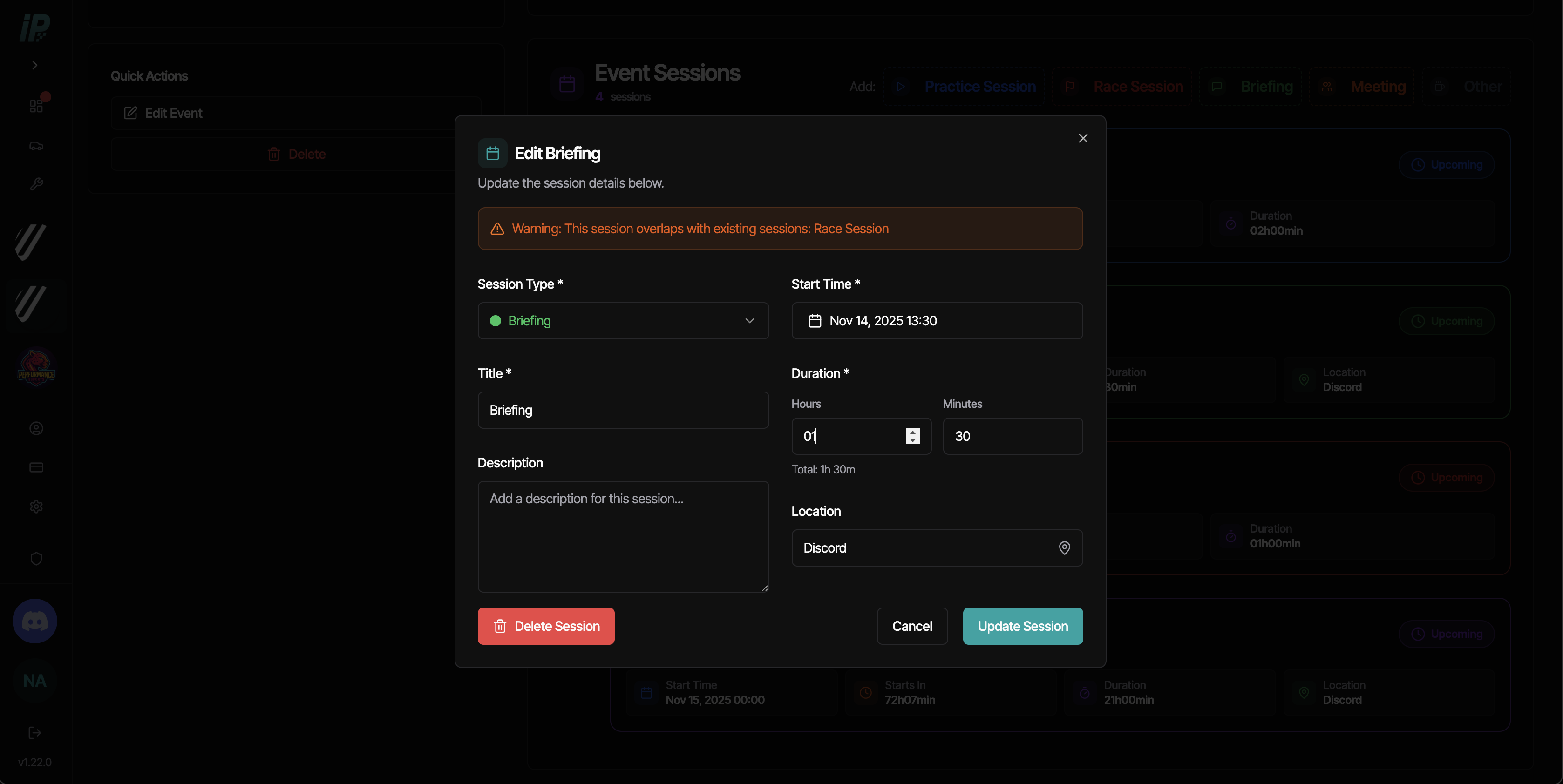Open the profile icon in sidebar

36,428
